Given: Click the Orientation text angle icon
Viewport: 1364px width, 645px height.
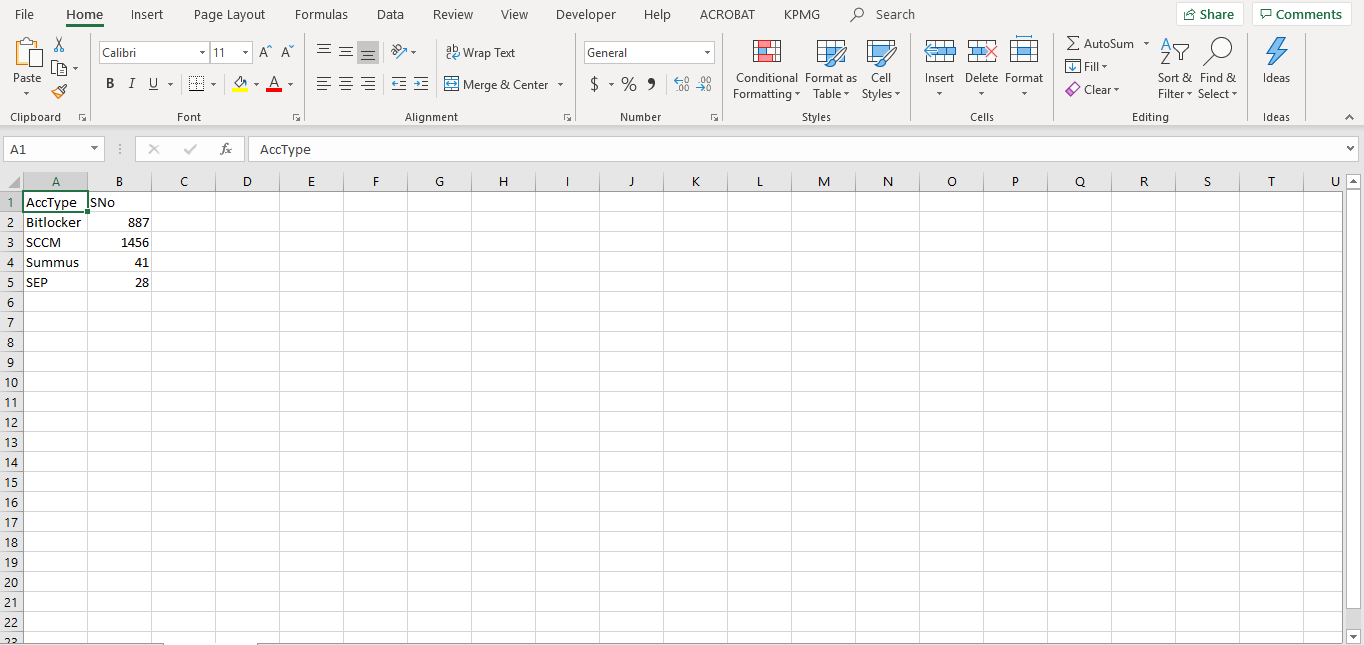Looking at the screenshot, I should [x=399, y=52].
